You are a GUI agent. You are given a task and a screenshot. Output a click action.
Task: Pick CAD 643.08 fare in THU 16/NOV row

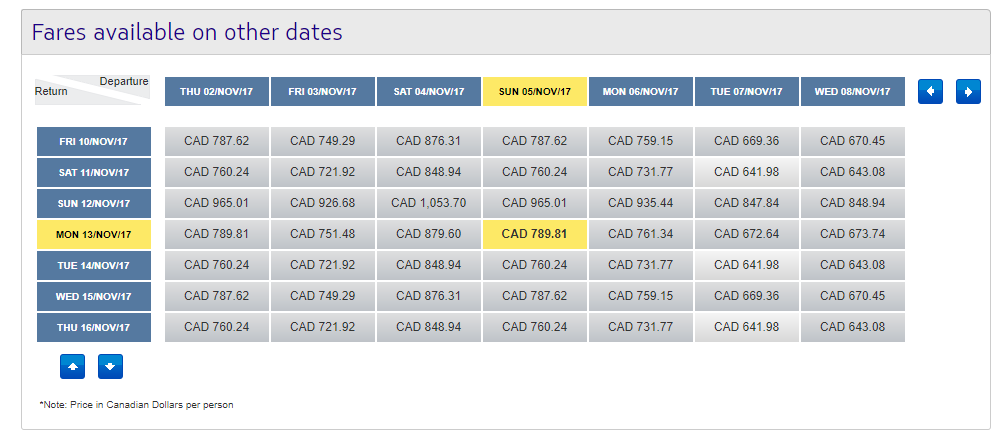click(x=853, y=328)
